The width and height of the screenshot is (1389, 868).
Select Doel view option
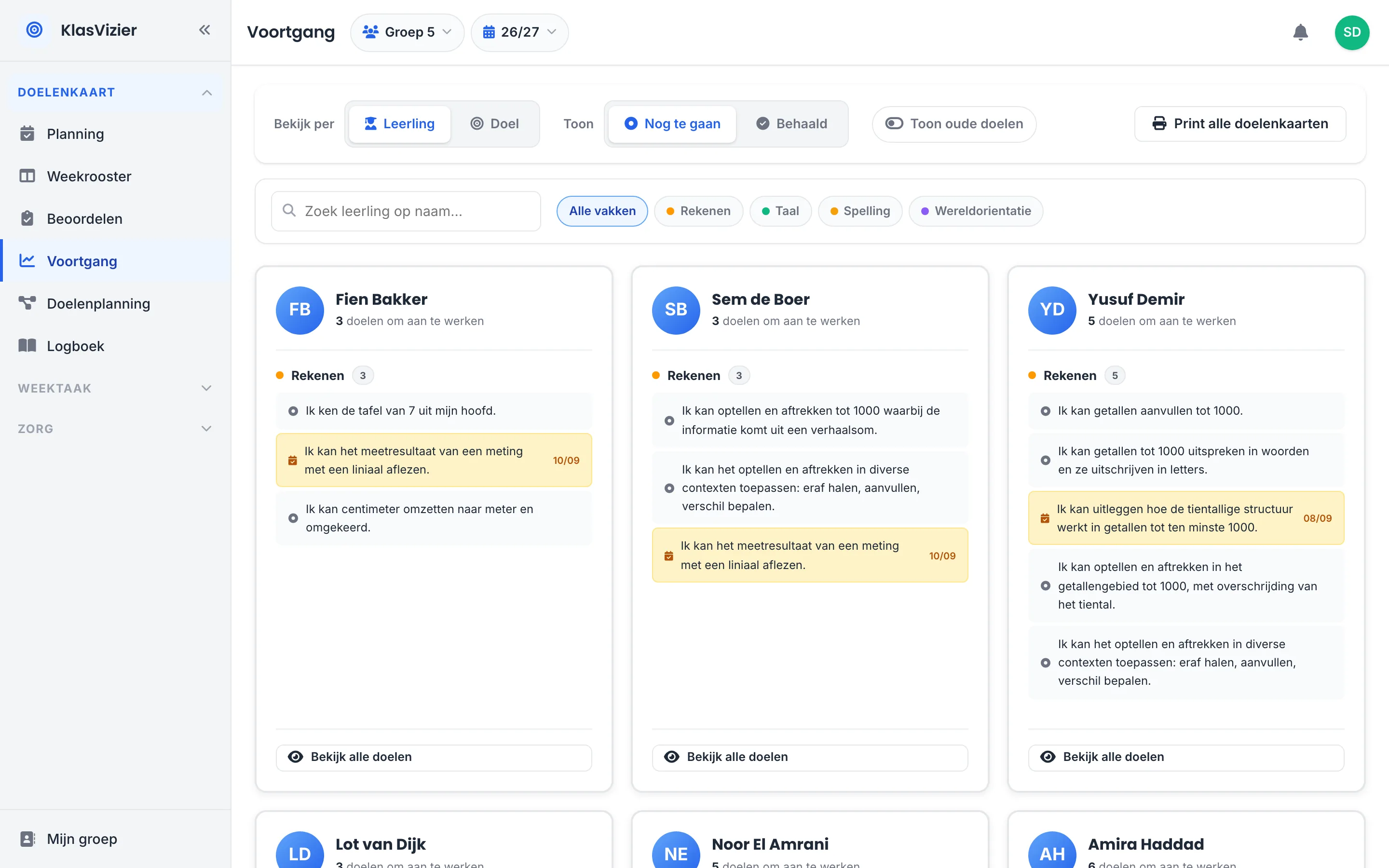pos(495,123)
